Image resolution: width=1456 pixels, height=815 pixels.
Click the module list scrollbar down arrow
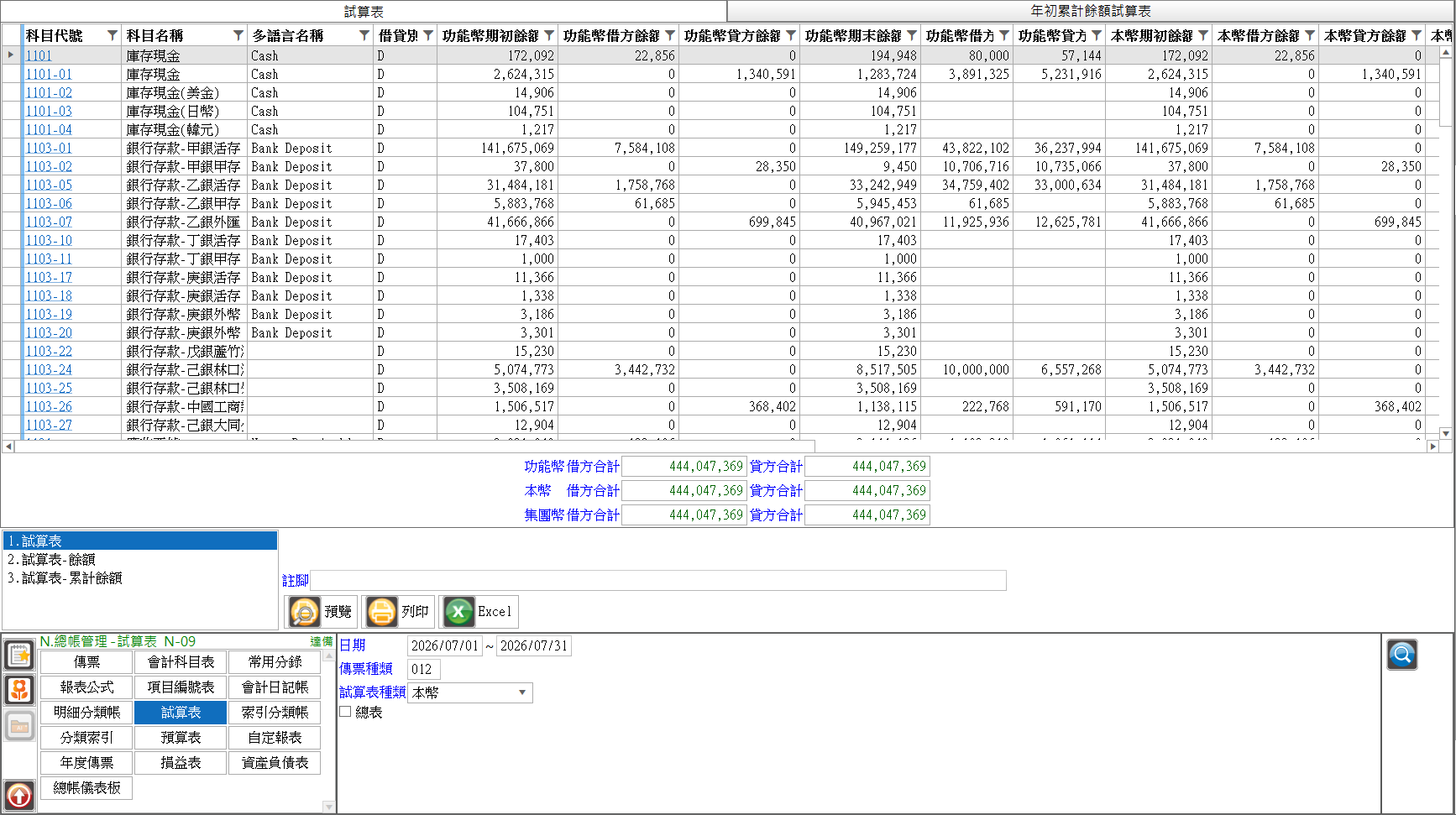[328, 807]
